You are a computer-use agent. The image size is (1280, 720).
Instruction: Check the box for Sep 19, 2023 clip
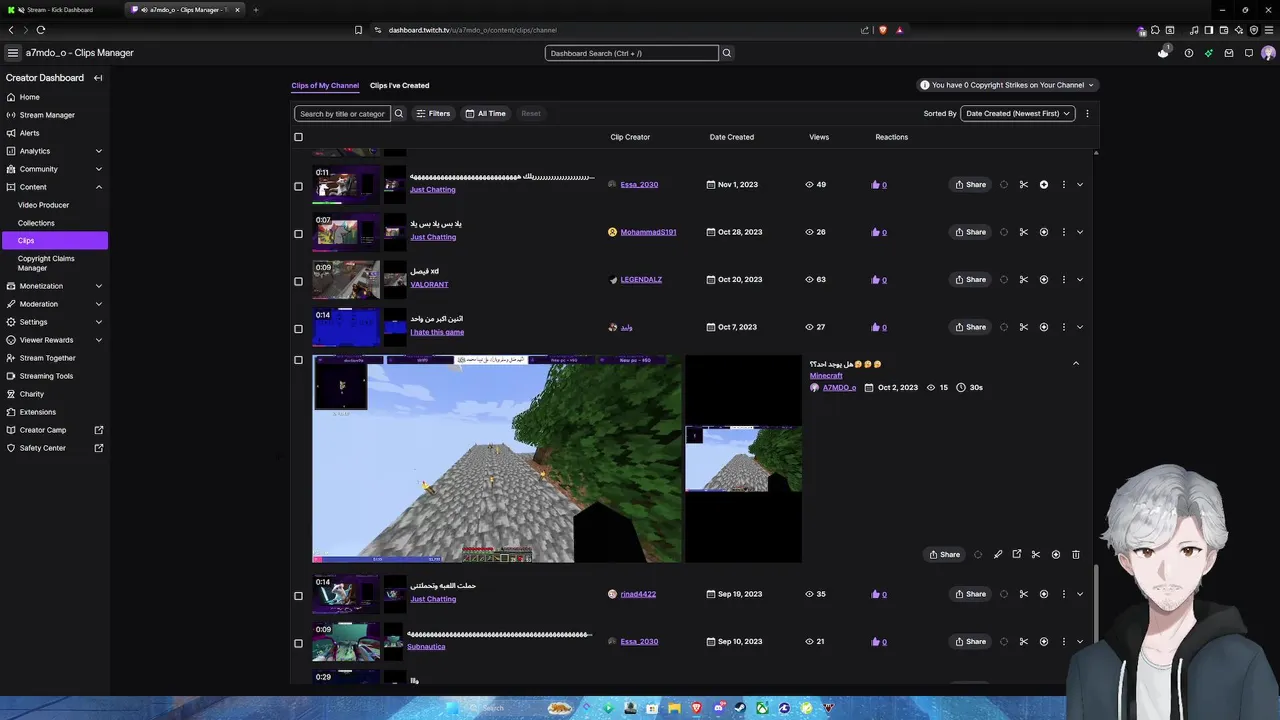click(298, 596)
